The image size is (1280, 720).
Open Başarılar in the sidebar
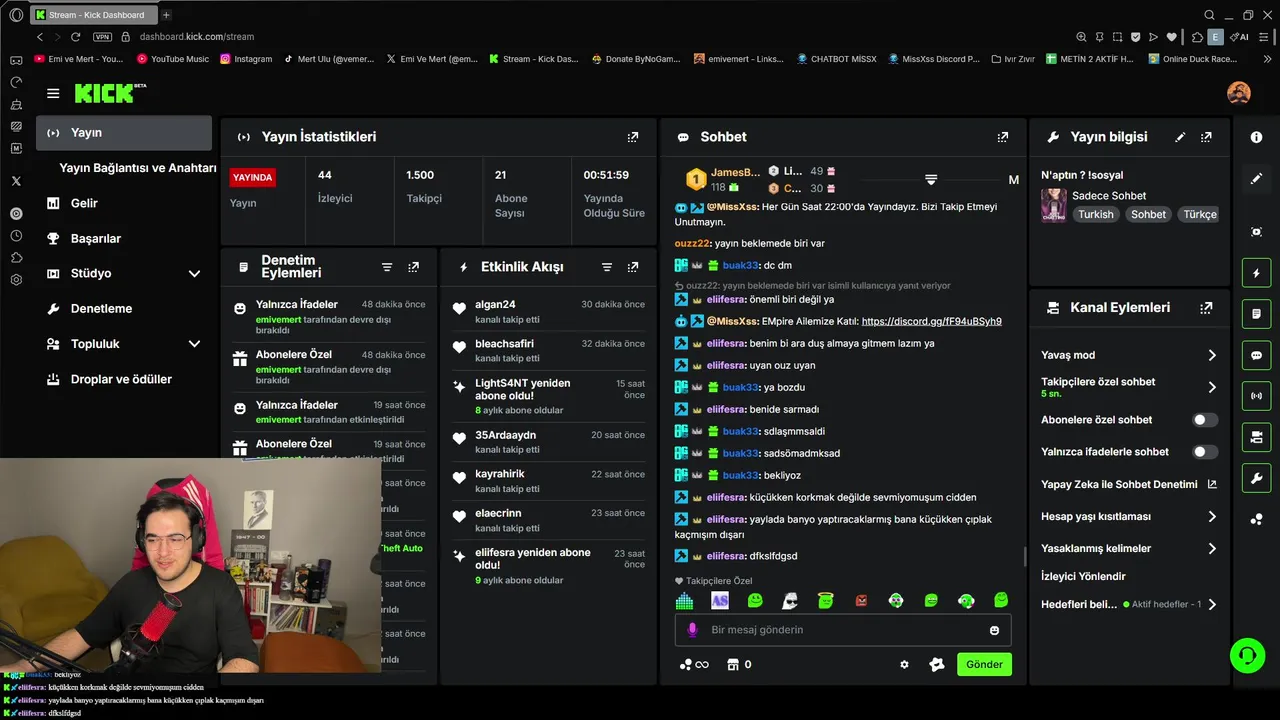(x=123, y=238)
